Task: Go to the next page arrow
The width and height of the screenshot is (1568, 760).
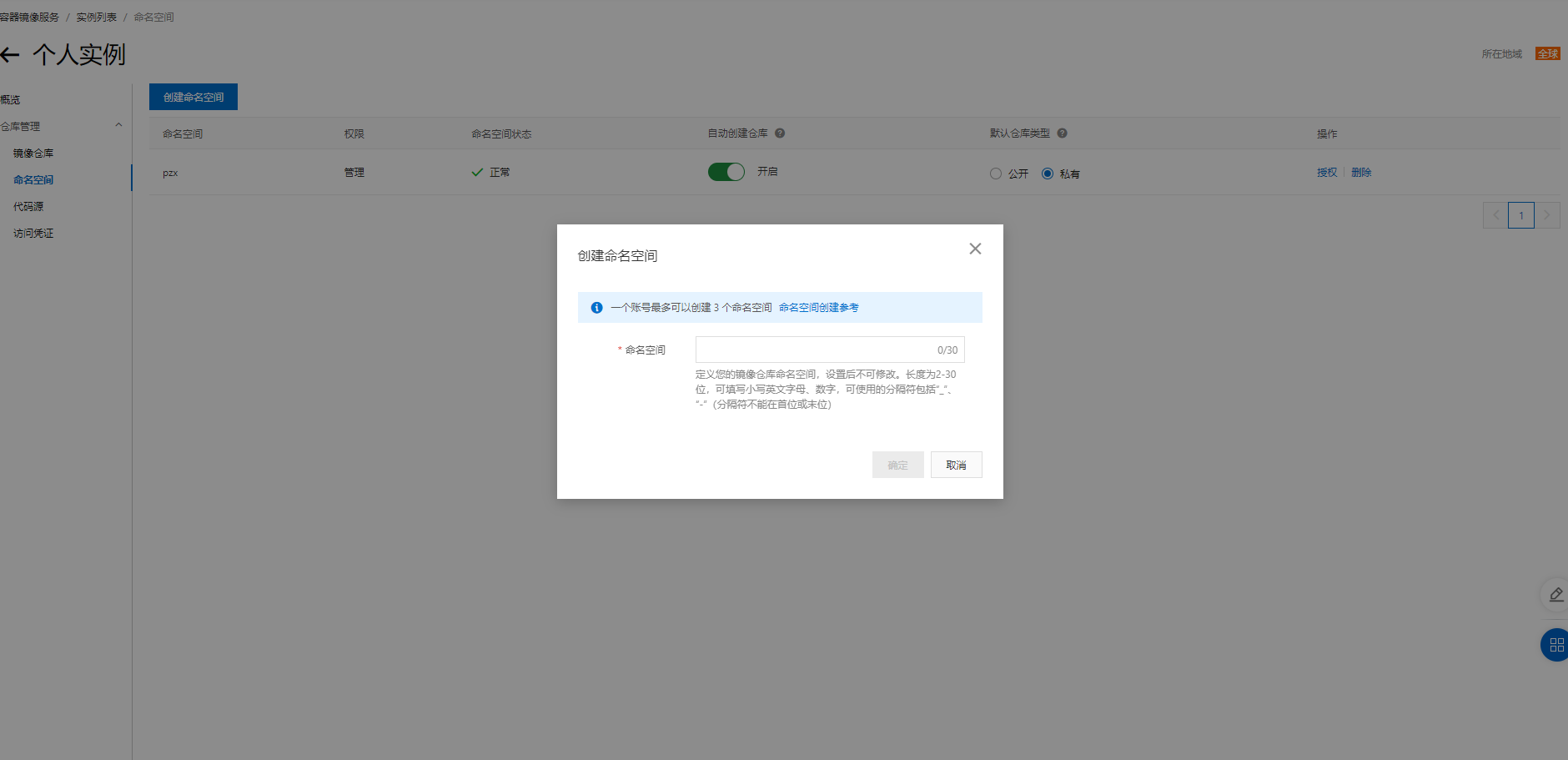Action: (x=1547, y=215)
